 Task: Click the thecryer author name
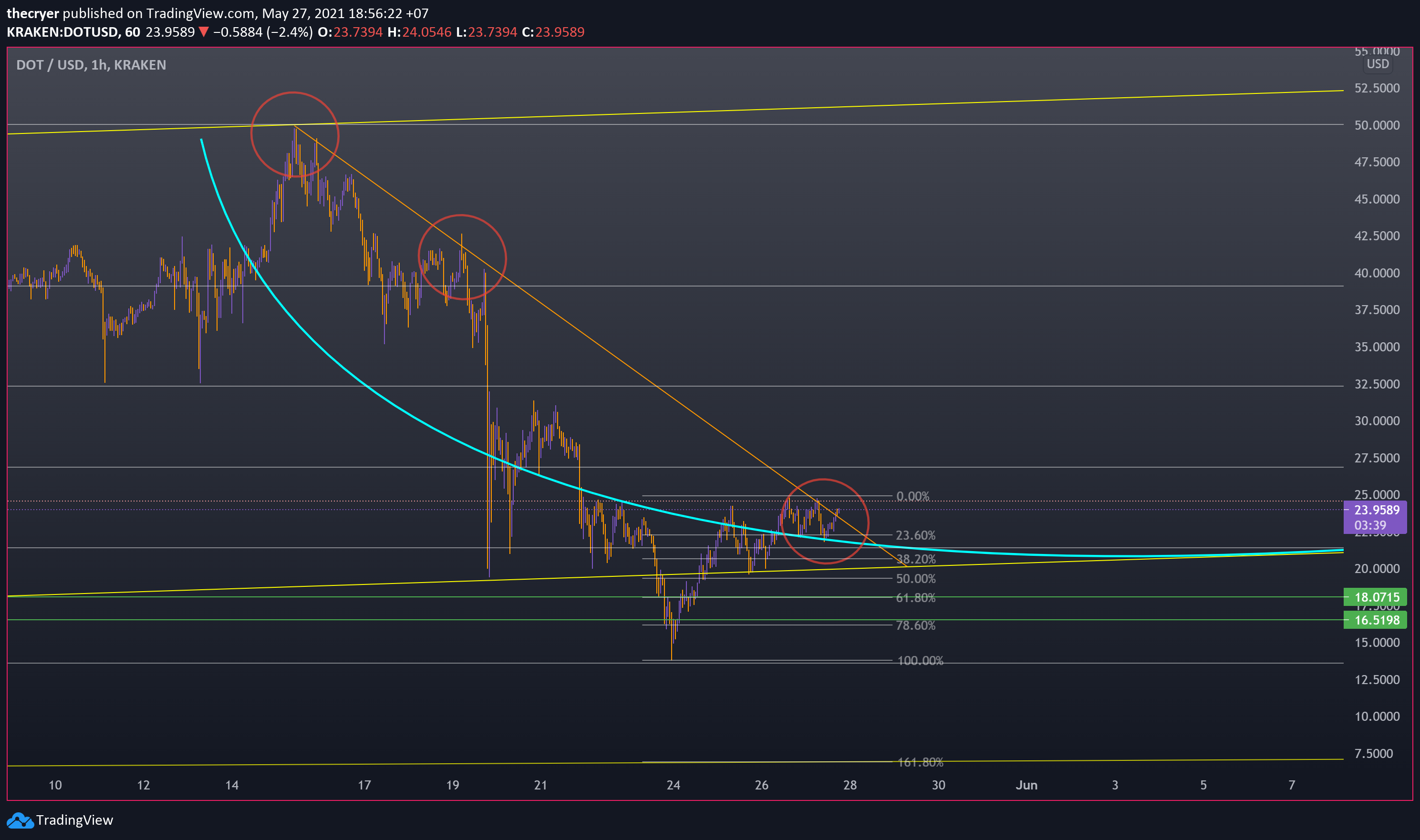coord(33,13)
